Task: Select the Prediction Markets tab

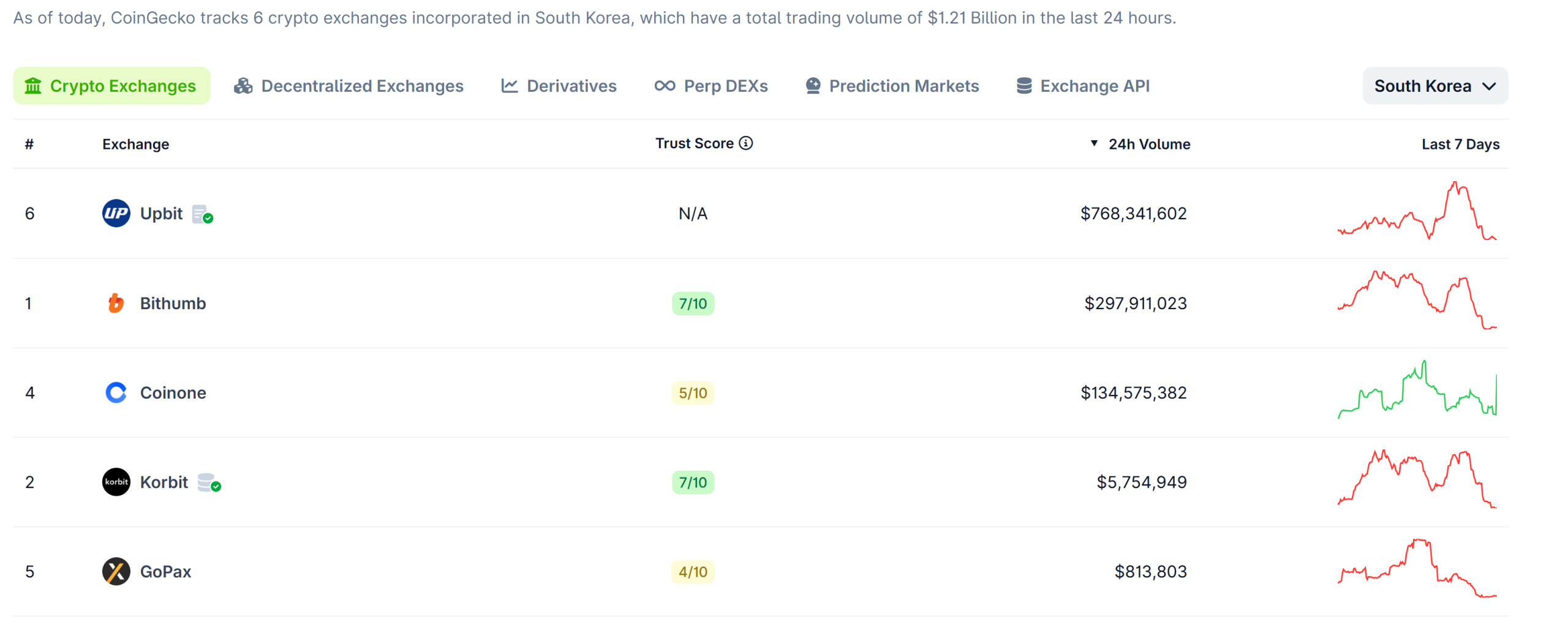Action: 904,86
